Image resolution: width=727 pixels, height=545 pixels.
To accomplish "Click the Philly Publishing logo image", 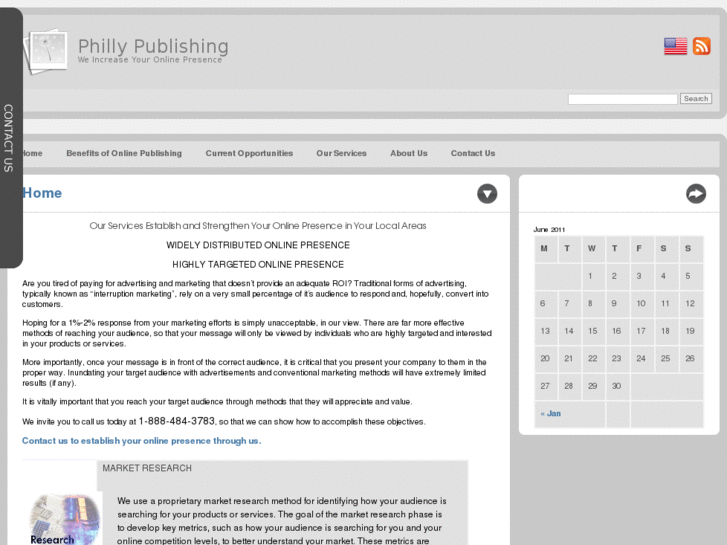I will (x=46, y=51).
